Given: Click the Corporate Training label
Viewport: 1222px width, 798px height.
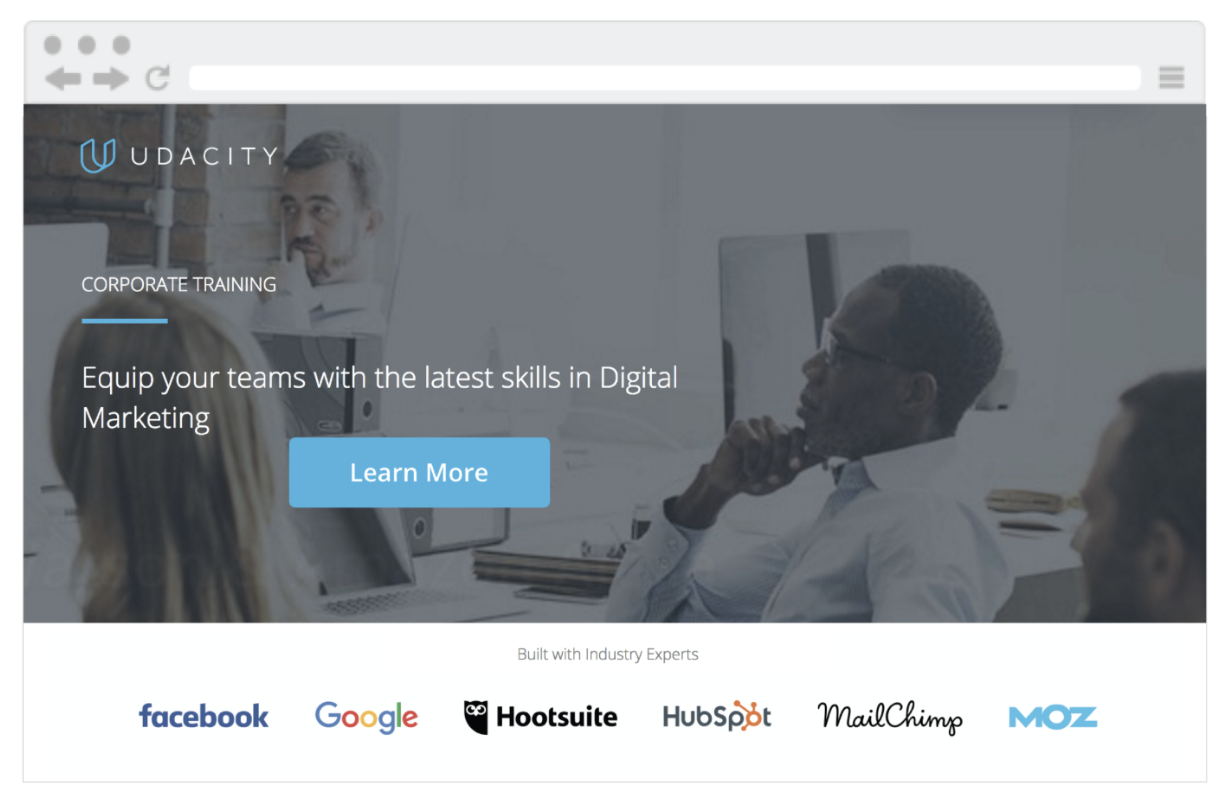Looking at the screenshot, I should pos(179,285).
